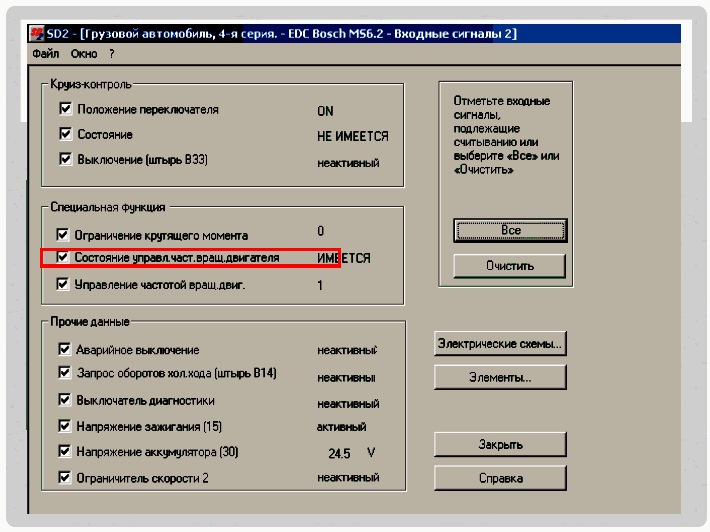This screenshot has width=710, height=532.
Task: Toggle Выключатель диагностики checkbox
Action: (66, 401)
